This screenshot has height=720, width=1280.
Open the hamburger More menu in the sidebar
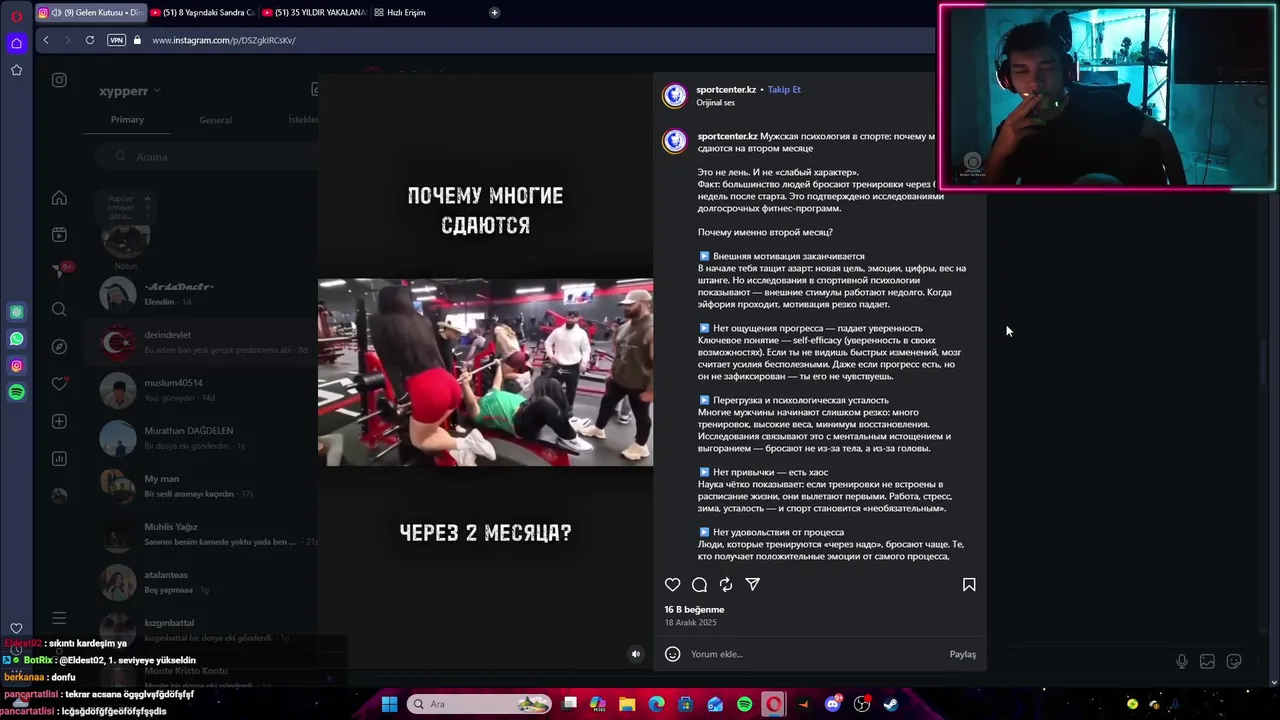[59, 618]
